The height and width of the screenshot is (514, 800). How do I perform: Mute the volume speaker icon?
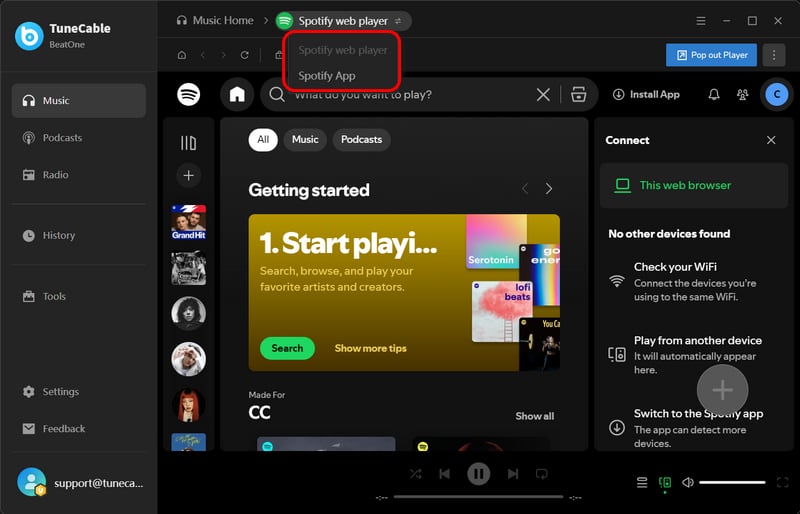coord(688,482)
